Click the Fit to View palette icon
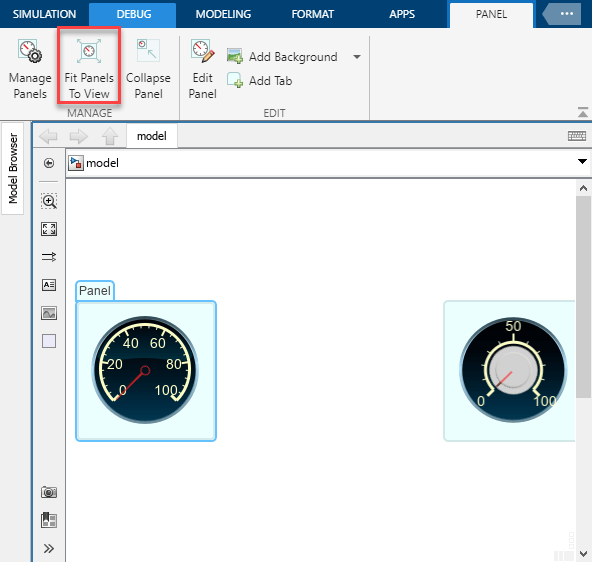Image resolution: width=592 pixels, height=562 pixels. tap(49, 229)
